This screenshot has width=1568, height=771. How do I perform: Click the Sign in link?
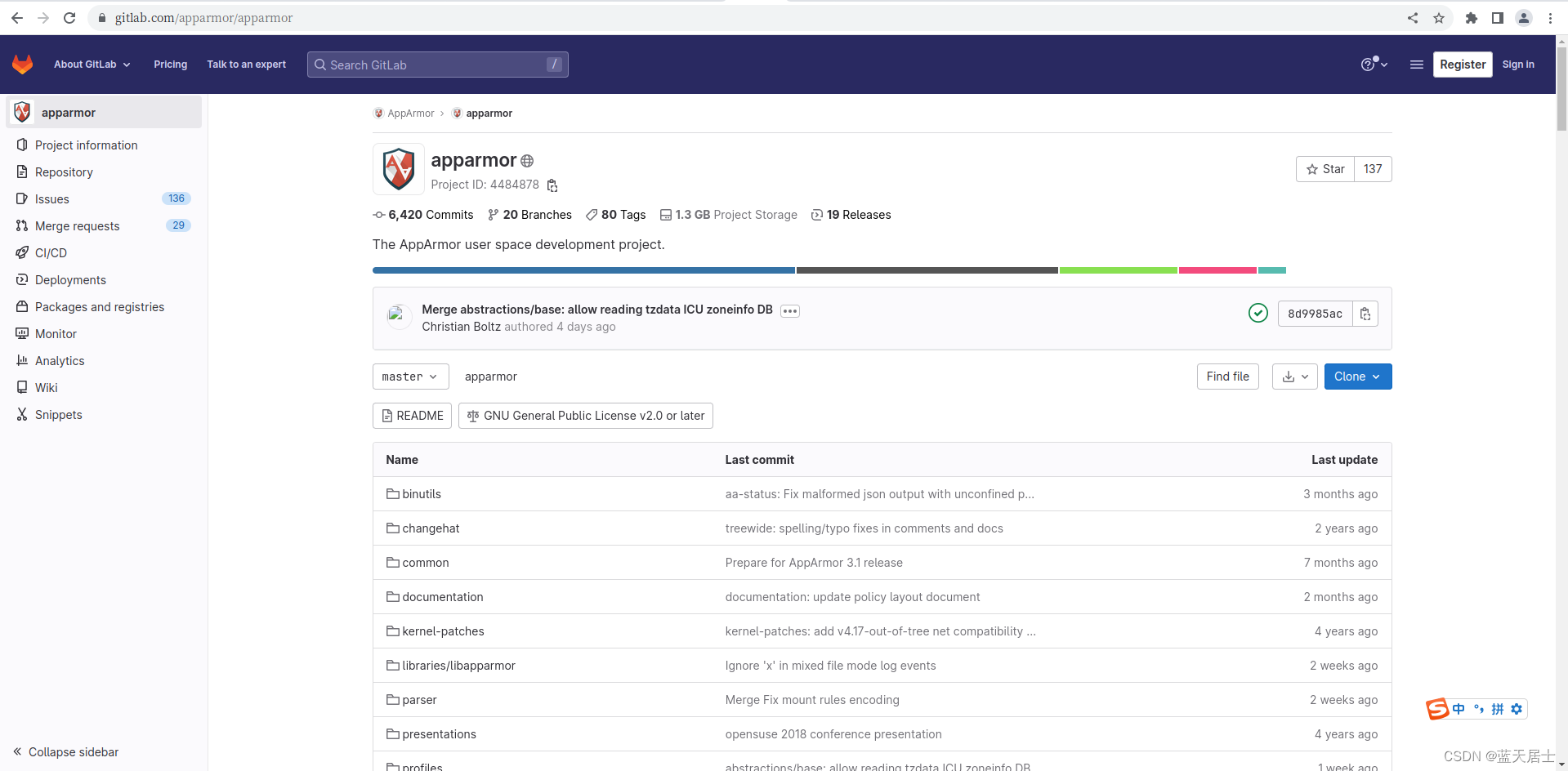pyautogui.click(x=1518, y=65)
